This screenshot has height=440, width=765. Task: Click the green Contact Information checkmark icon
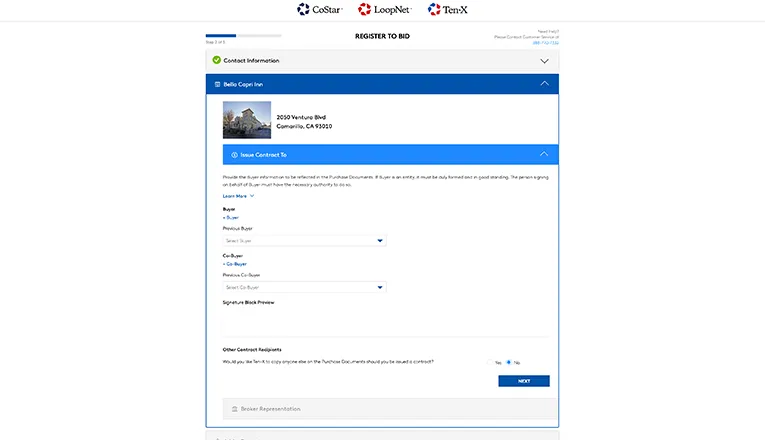(x=217, y=60)
